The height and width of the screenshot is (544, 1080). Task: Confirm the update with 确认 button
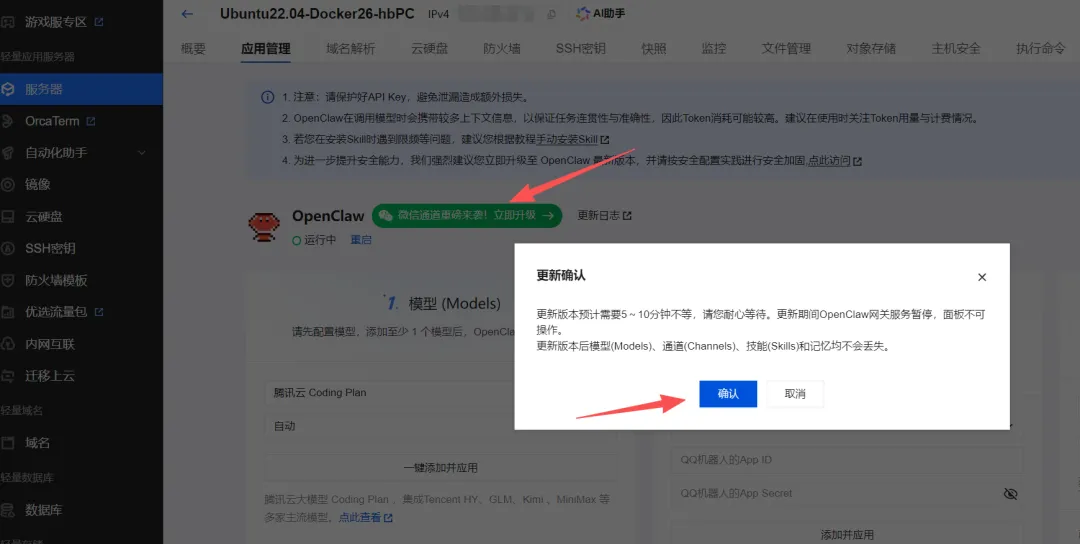click(728, 394)
